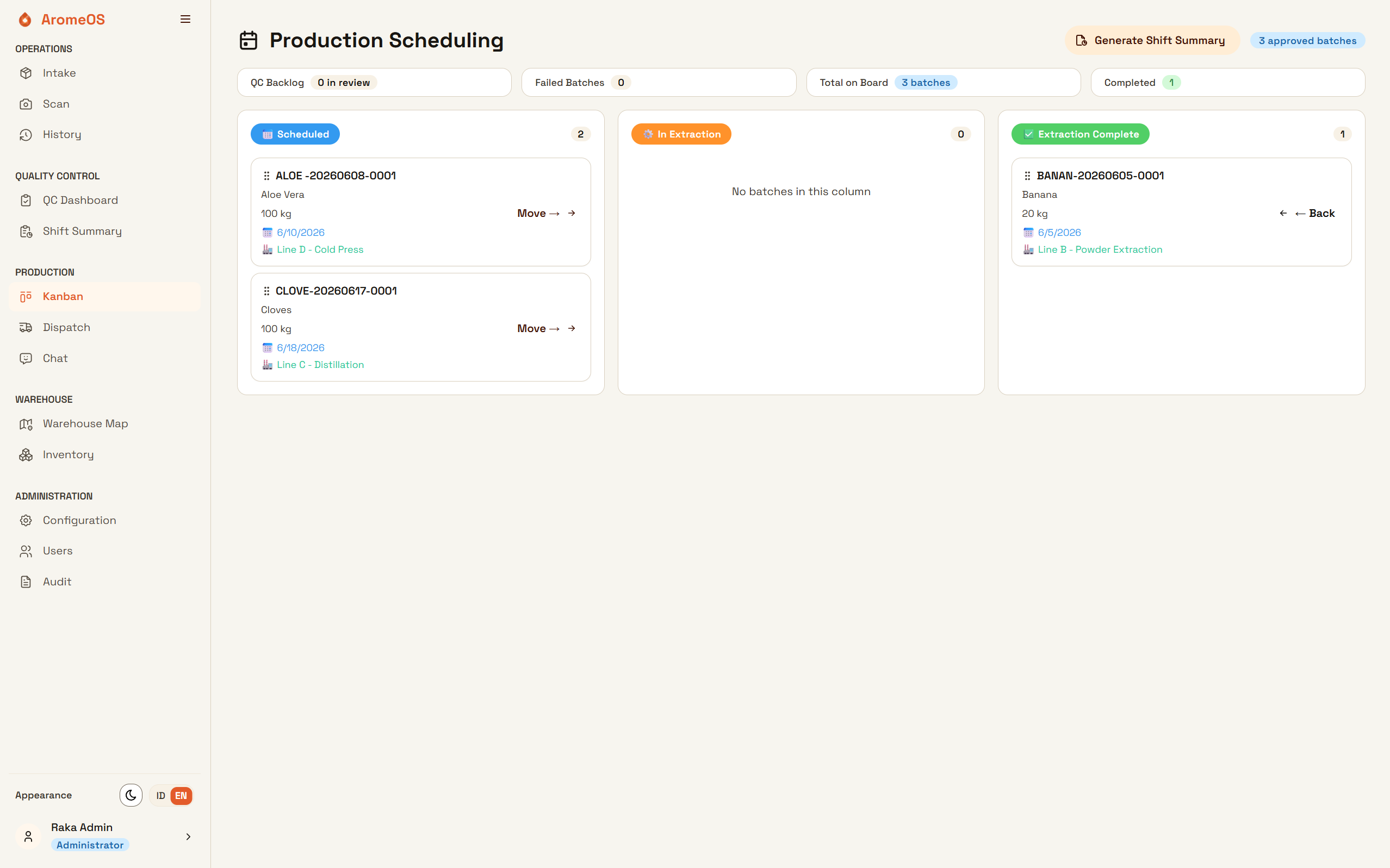Send BANAN batch back a stage
Screen dimensions: 1390x868
point(1307,213)
